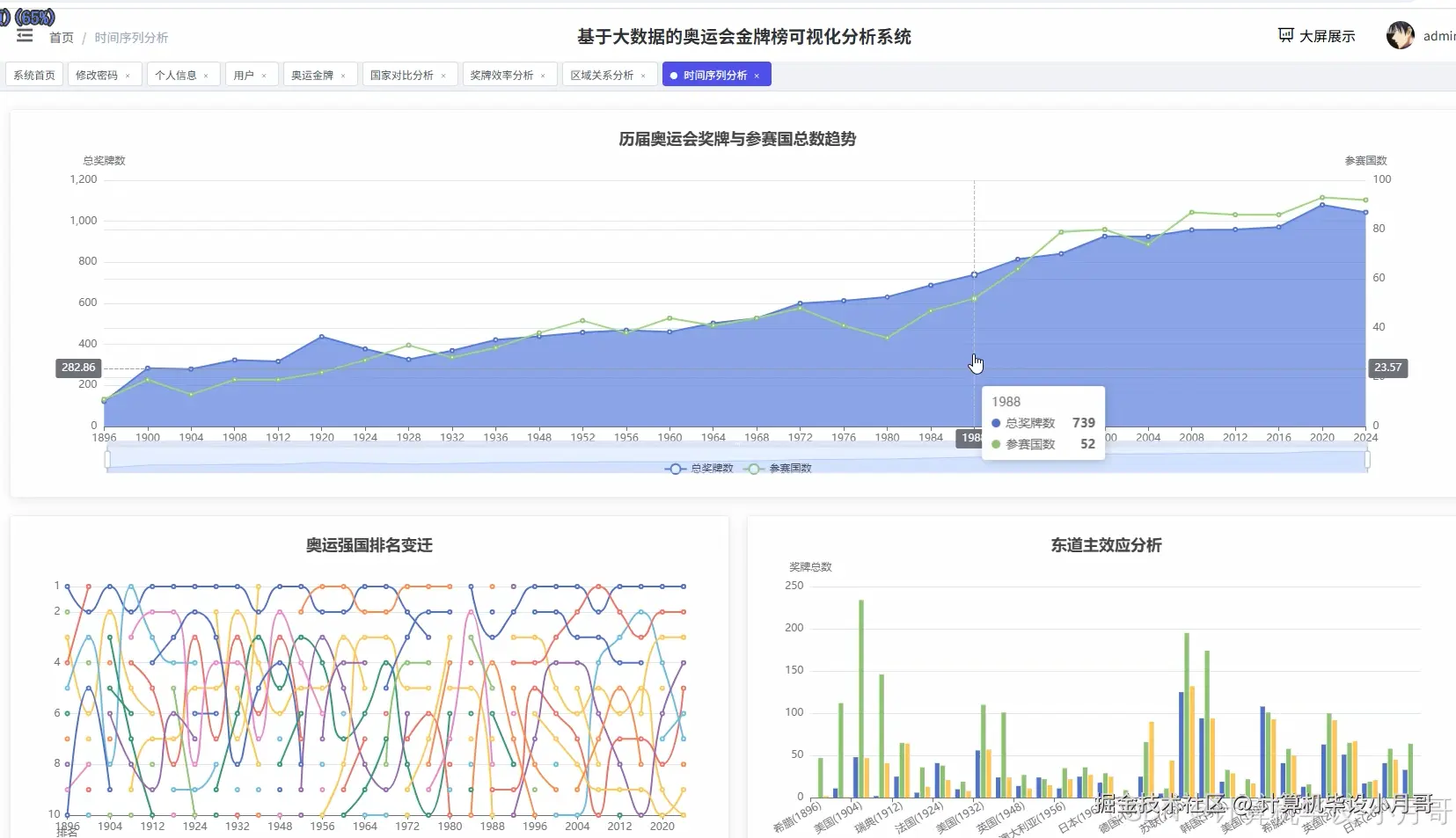
Task: Toggle the 参赛国数 legend series
Action: [x=779, y=469]
